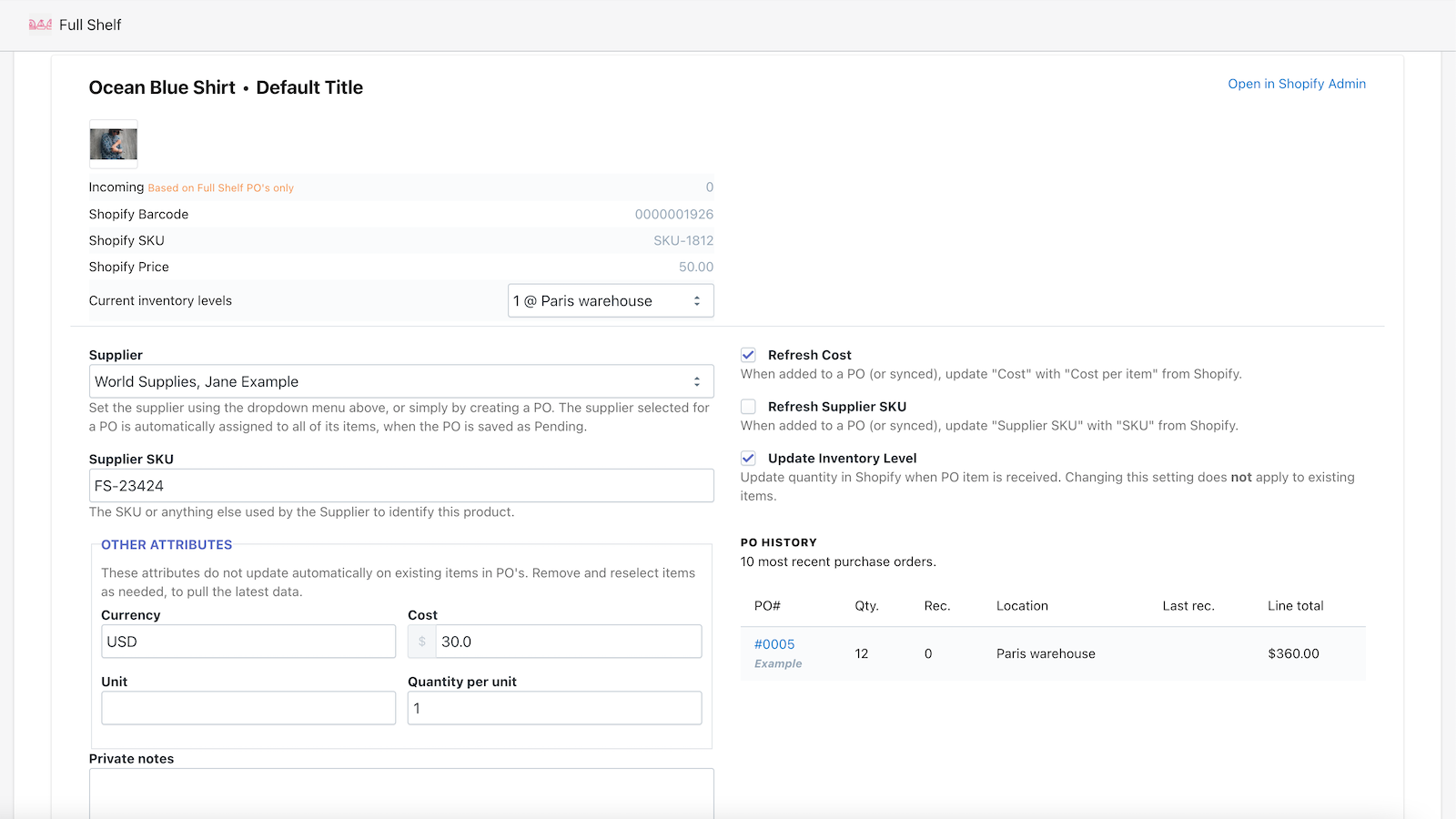Enable the Refresh Supplier SKU checkbox
The height and width of the screenshot is (819, 1456).
[x=748, y=407]
